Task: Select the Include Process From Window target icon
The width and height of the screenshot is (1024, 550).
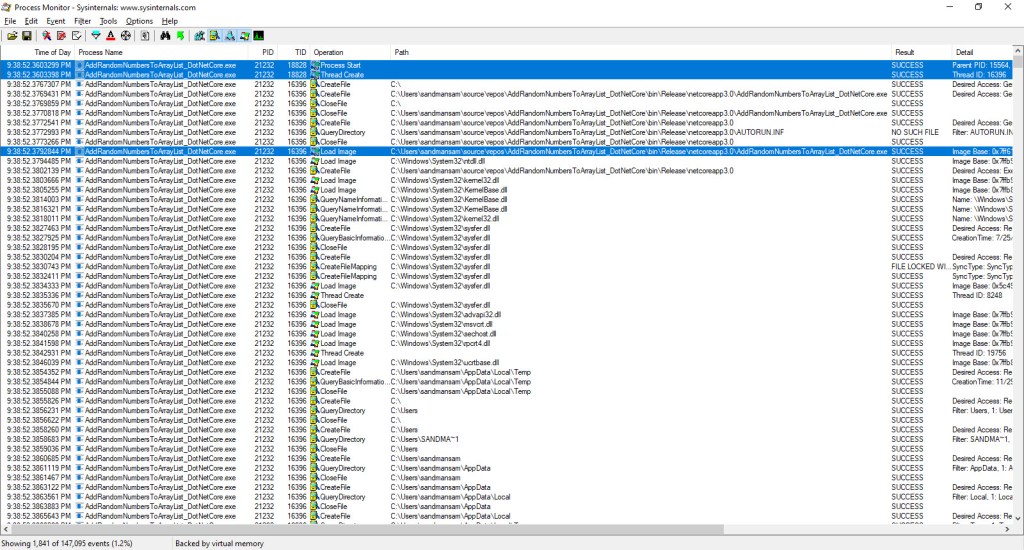Action: coord(125,35)
